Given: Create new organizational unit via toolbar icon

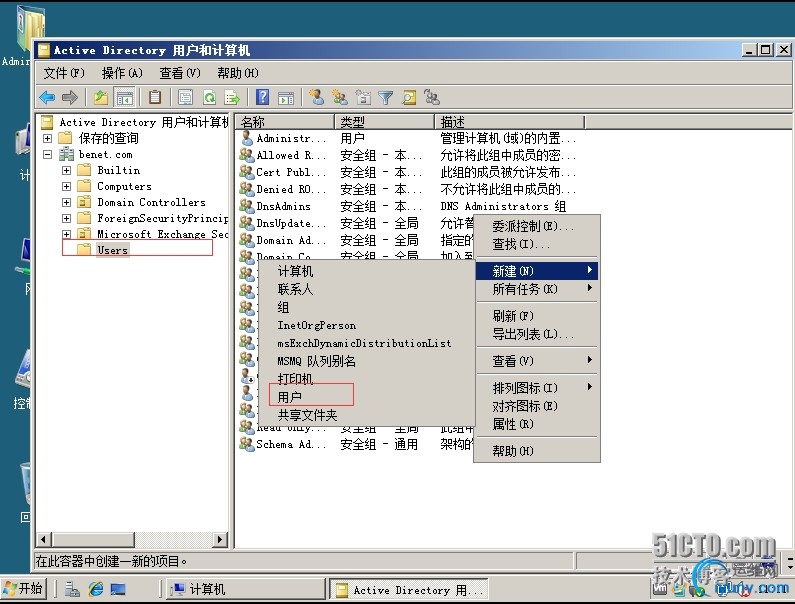Looking at the screenshot, I should click(363, 97).
